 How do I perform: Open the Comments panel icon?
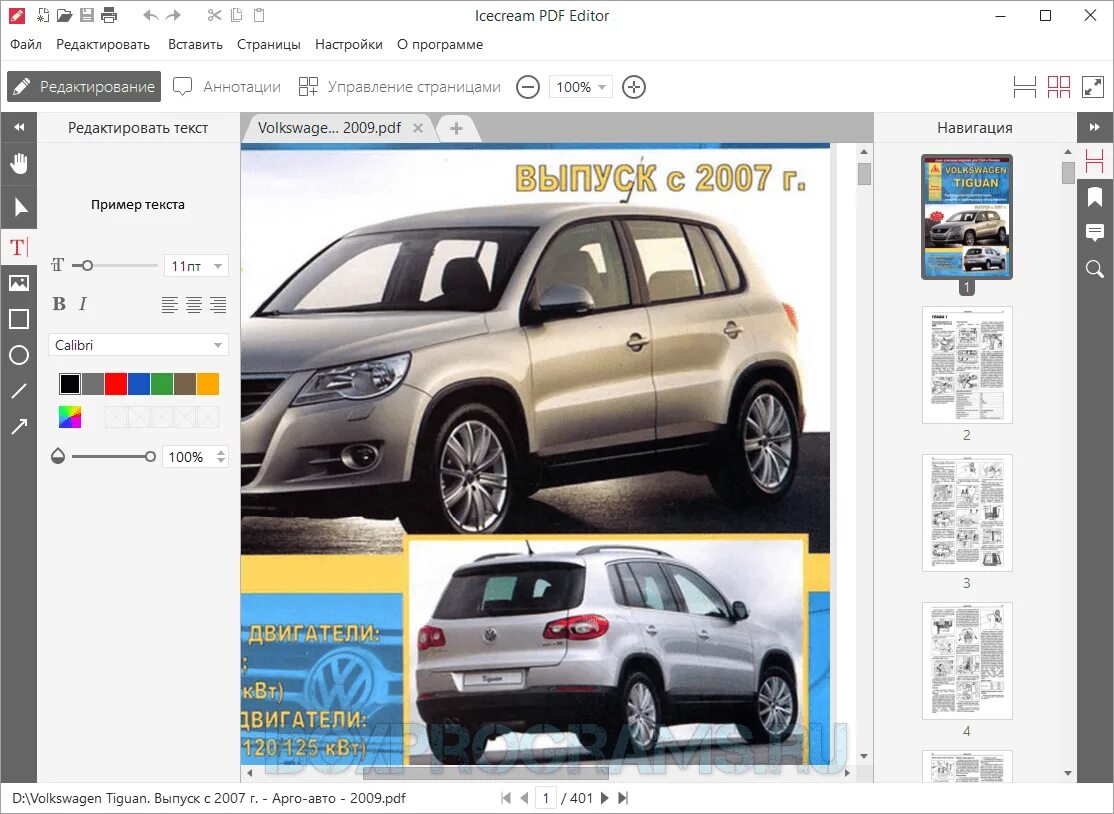(x=1095, y=232)
